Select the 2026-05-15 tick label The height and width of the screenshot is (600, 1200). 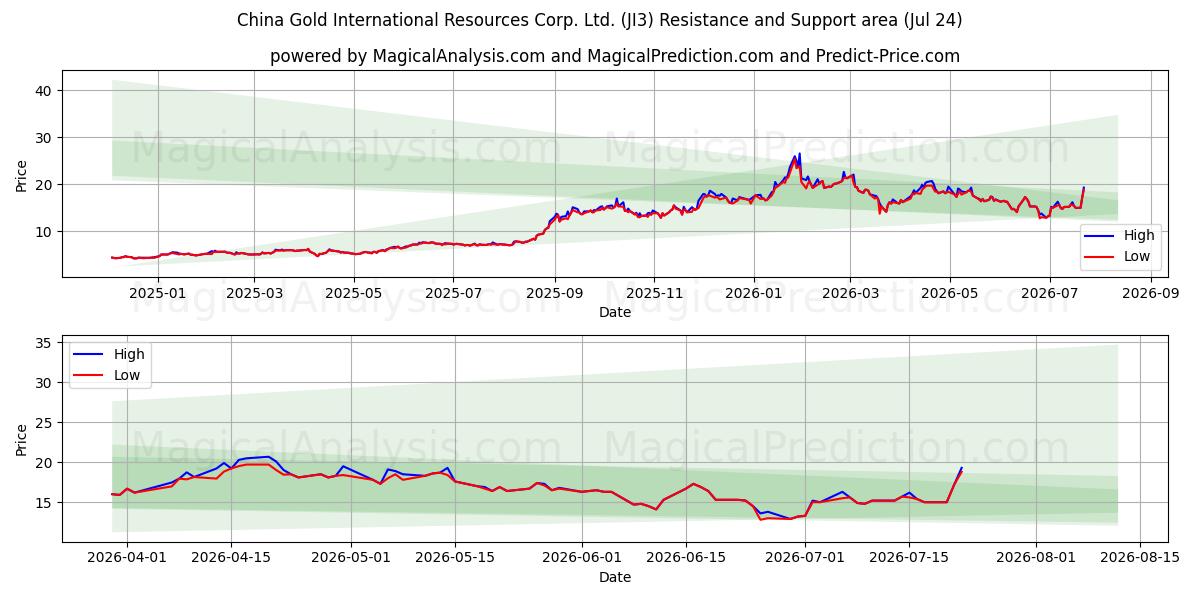(x=456, y=558)
